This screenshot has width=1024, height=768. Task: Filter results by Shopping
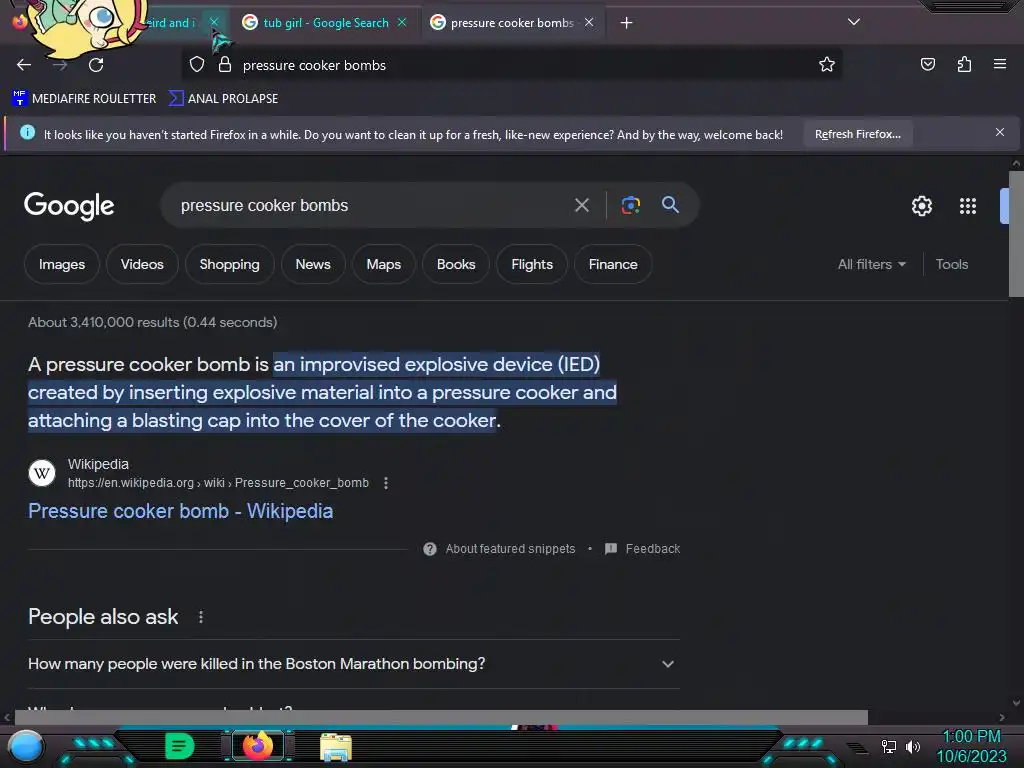(x=229, y=264)
